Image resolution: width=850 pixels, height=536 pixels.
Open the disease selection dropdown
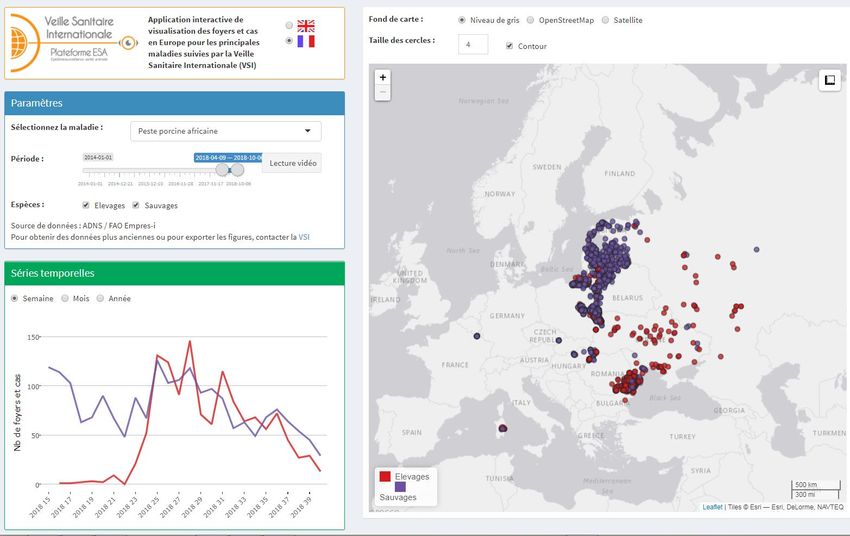[x=226, y=131]
